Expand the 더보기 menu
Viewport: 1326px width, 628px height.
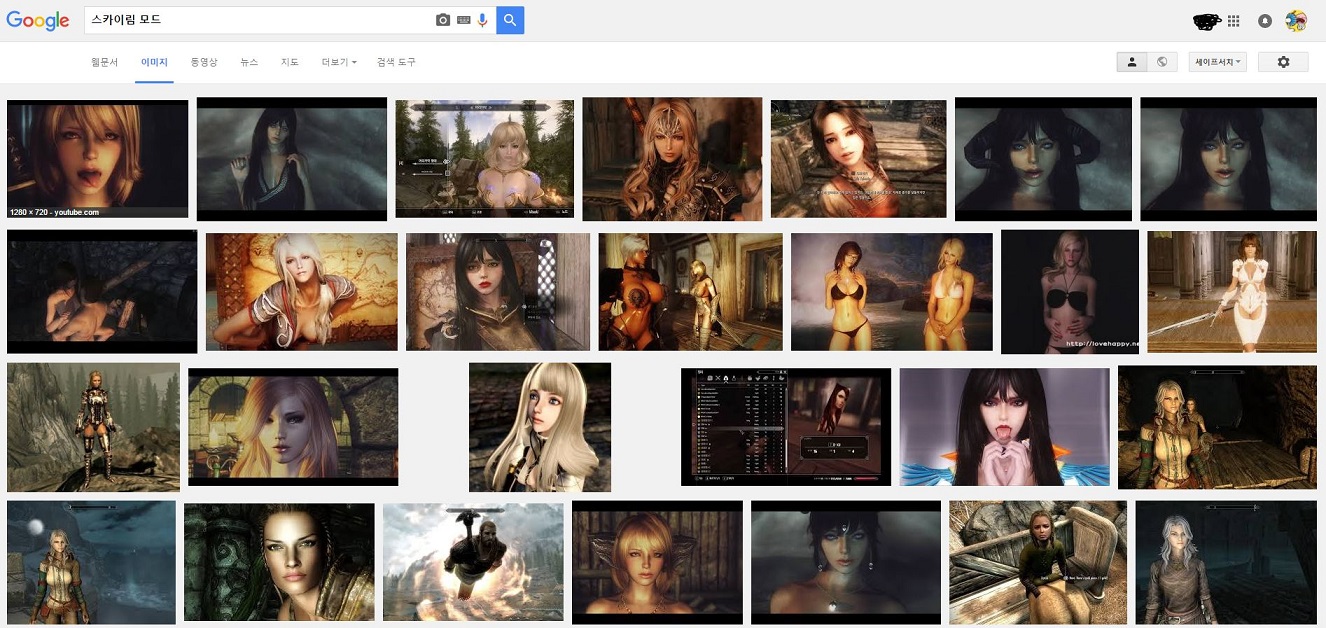point(339,62)
